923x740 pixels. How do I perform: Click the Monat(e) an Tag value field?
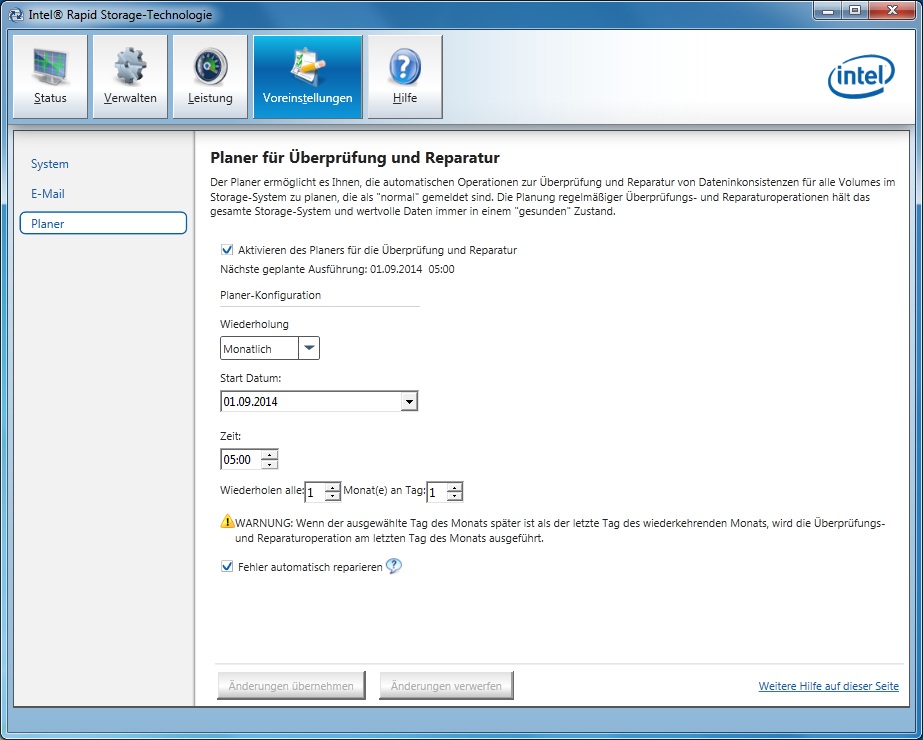(x=436, y=492)
